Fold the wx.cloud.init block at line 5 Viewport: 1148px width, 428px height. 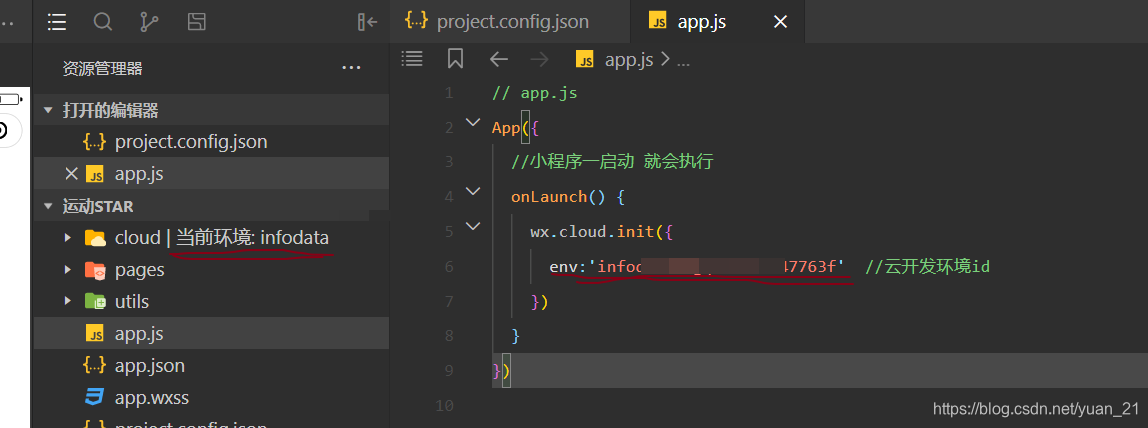473,225
